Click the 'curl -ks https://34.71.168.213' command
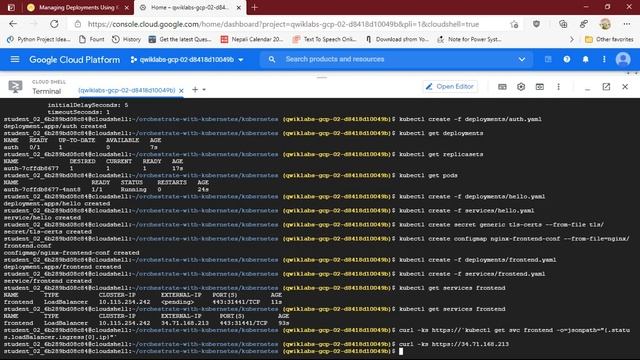Image resolution: width=640 pixels, height=360 pixels. point(454,344)
